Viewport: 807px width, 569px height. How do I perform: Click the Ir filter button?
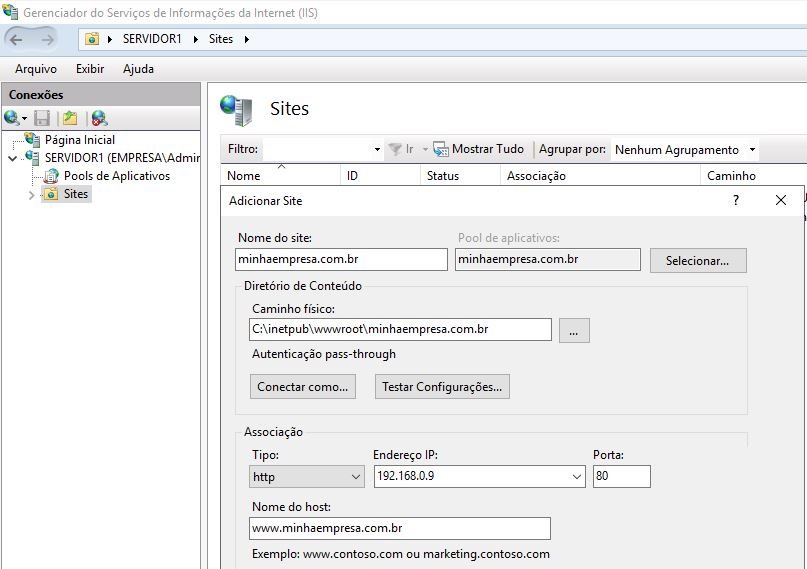[400, 149]
